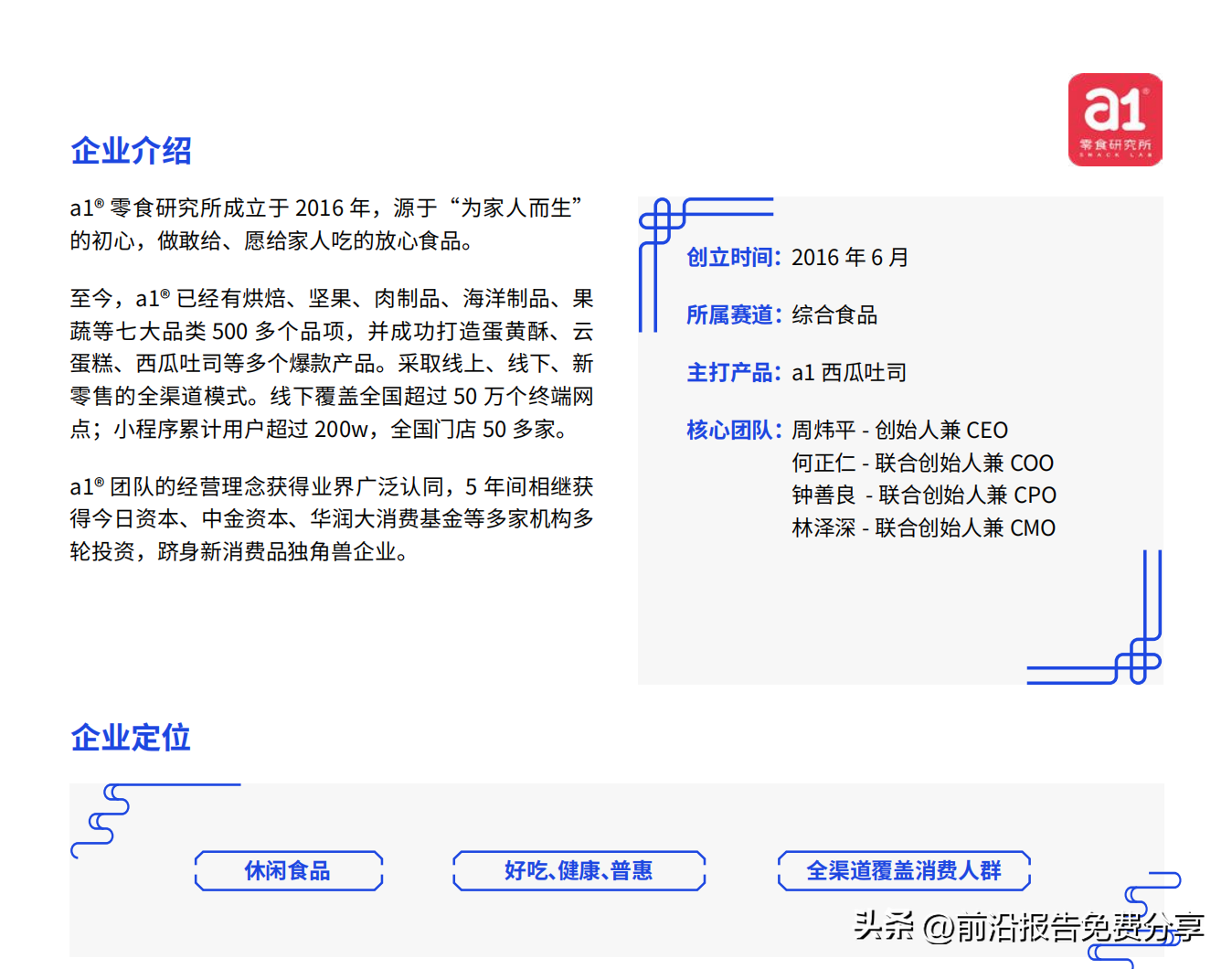
Task: Open the 企业介绍 section heading
Action: click(131, 150)
